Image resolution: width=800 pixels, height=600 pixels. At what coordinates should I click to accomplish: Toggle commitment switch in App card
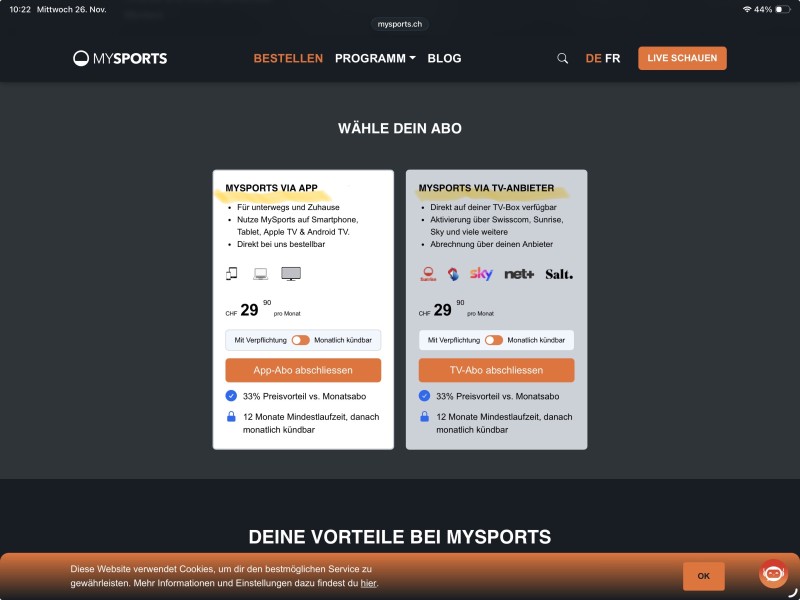[300, 340]
